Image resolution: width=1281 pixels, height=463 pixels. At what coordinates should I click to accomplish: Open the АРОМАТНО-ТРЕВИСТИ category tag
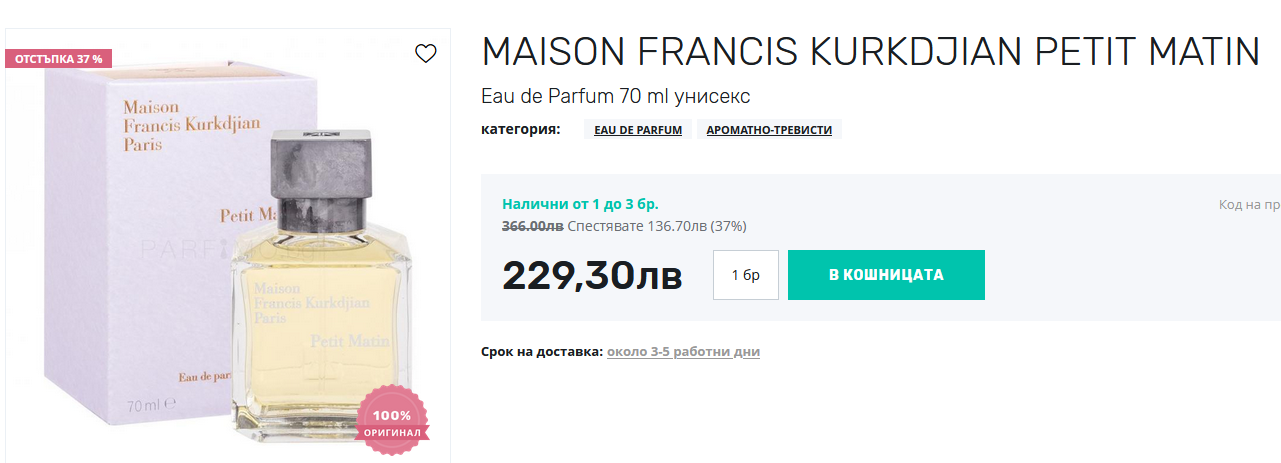click(x=769, y=130)
